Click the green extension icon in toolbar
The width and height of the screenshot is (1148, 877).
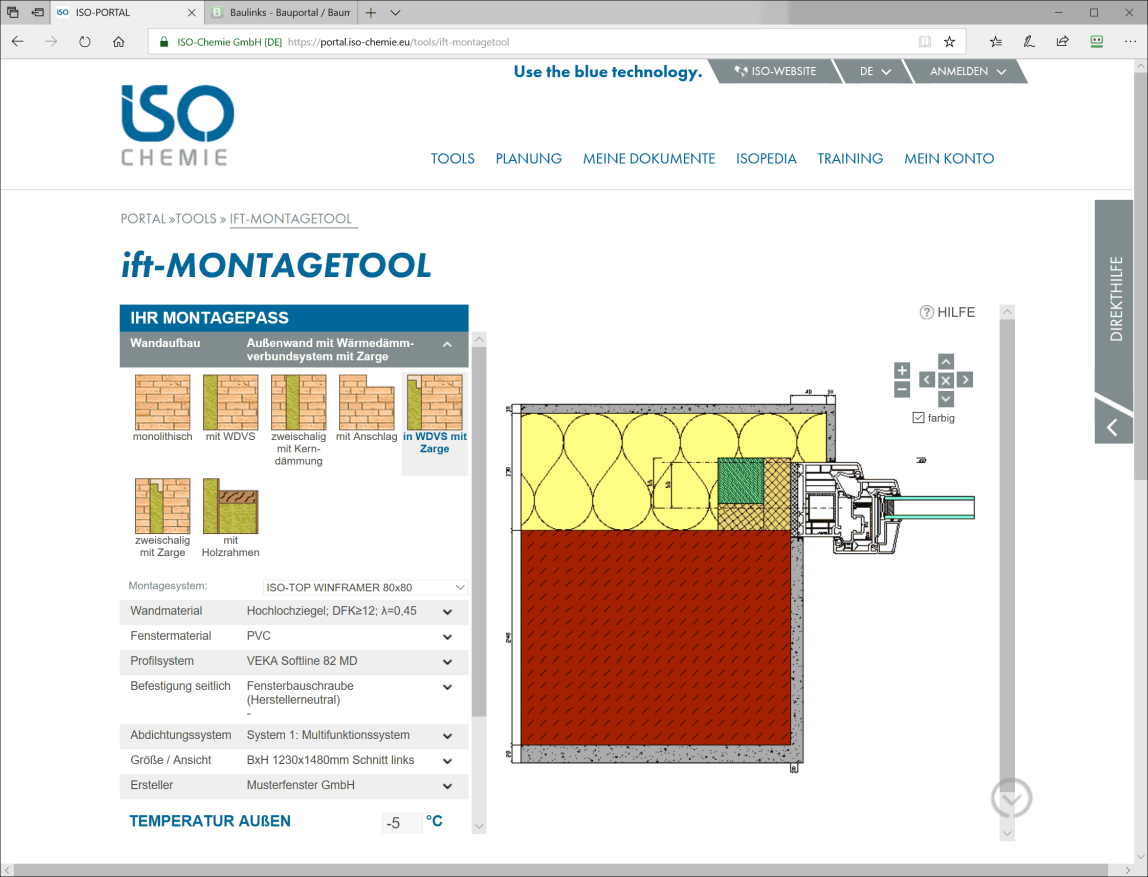(x=1097, y=42)
